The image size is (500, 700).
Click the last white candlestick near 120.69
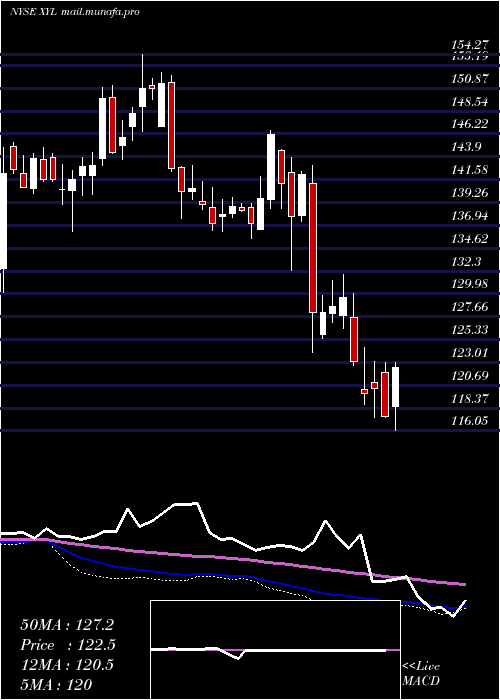pyautogui.click(x=396, y=387)
